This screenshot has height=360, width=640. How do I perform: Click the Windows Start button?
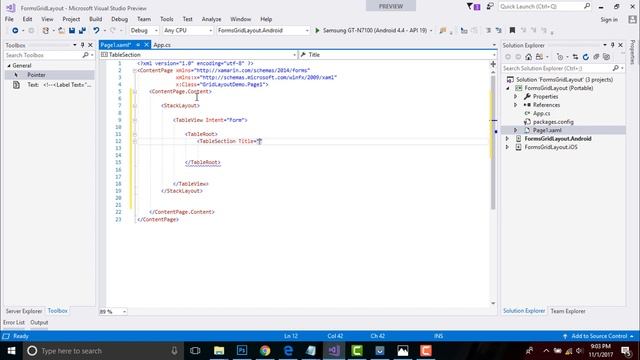pos(11,351)
